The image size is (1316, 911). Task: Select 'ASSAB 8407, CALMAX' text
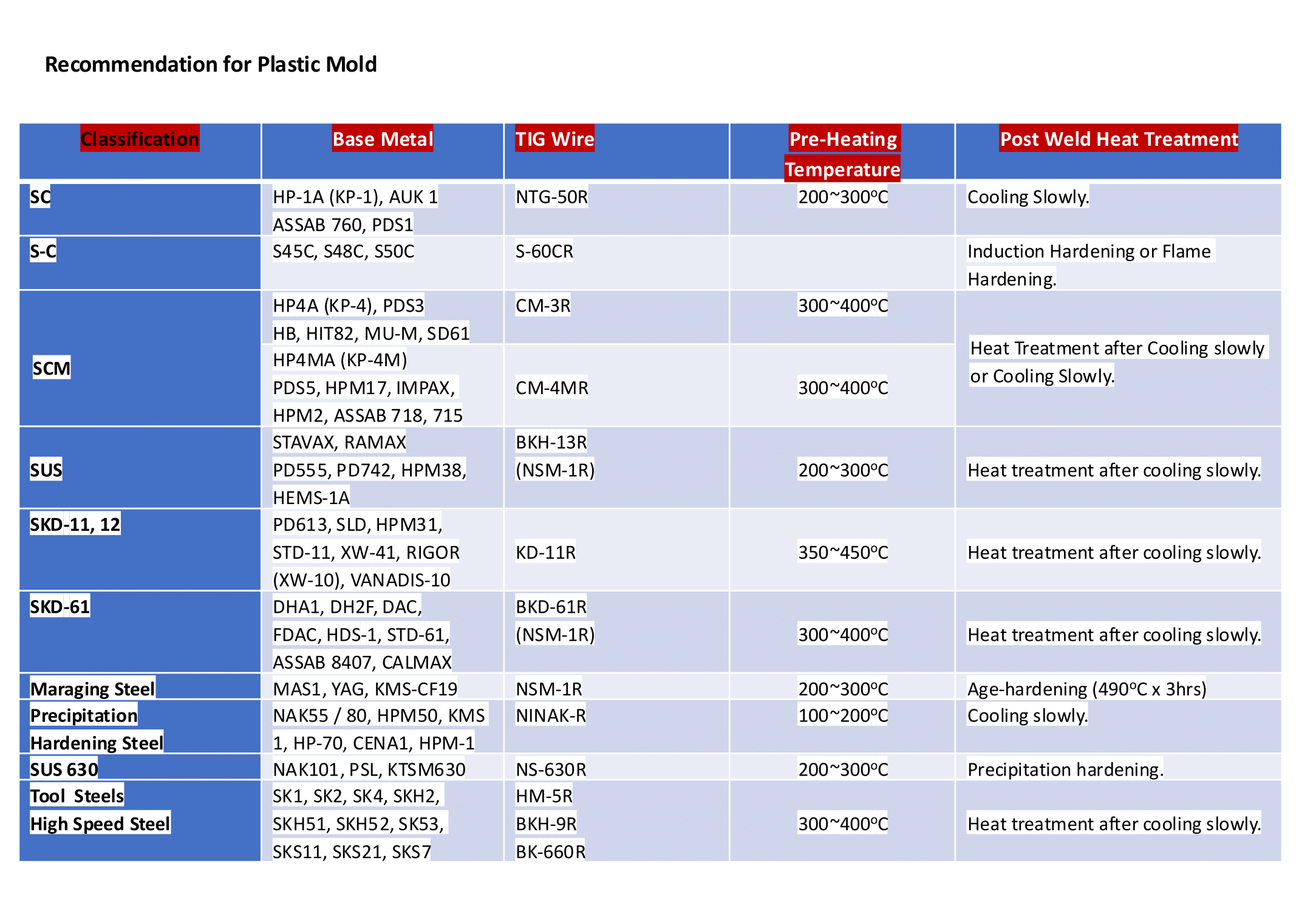[x=362, y=662]
